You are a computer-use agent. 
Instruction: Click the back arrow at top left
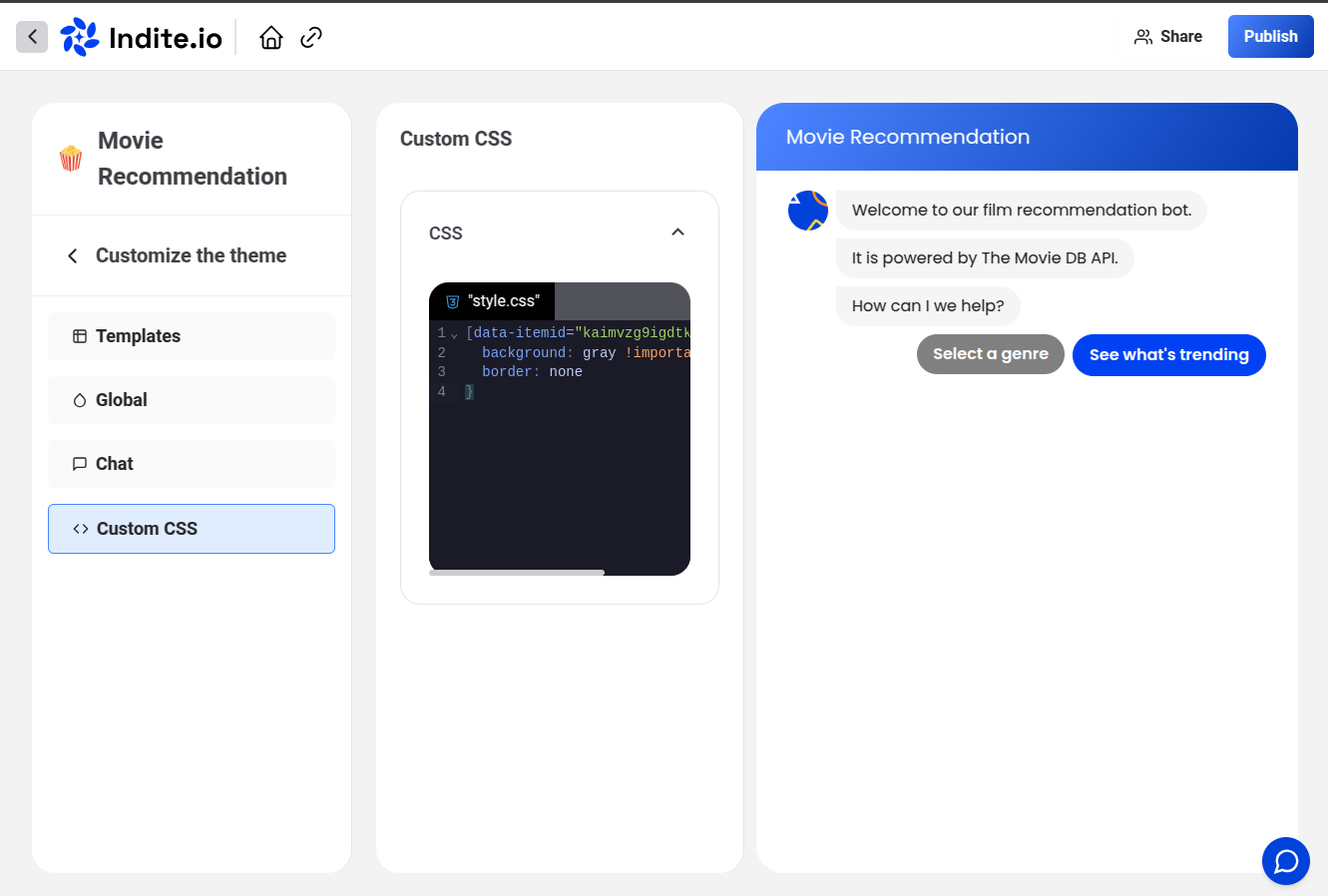31,36
